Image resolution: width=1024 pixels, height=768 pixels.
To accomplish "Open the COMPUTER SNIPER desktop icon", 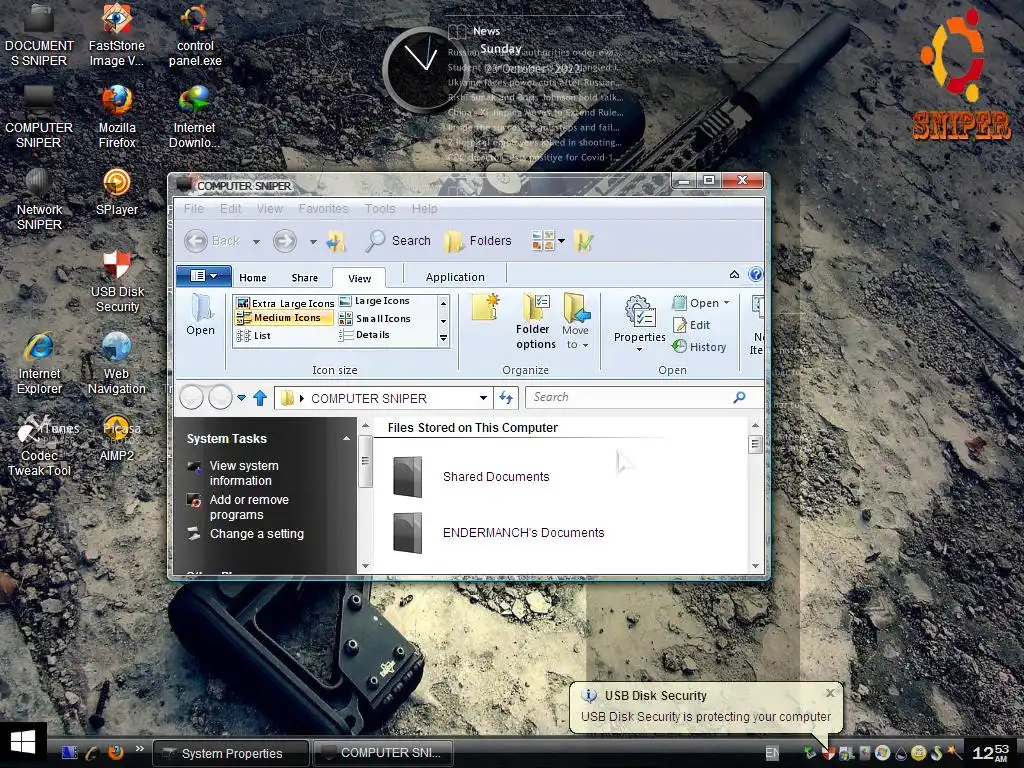I will coord(39,116).
